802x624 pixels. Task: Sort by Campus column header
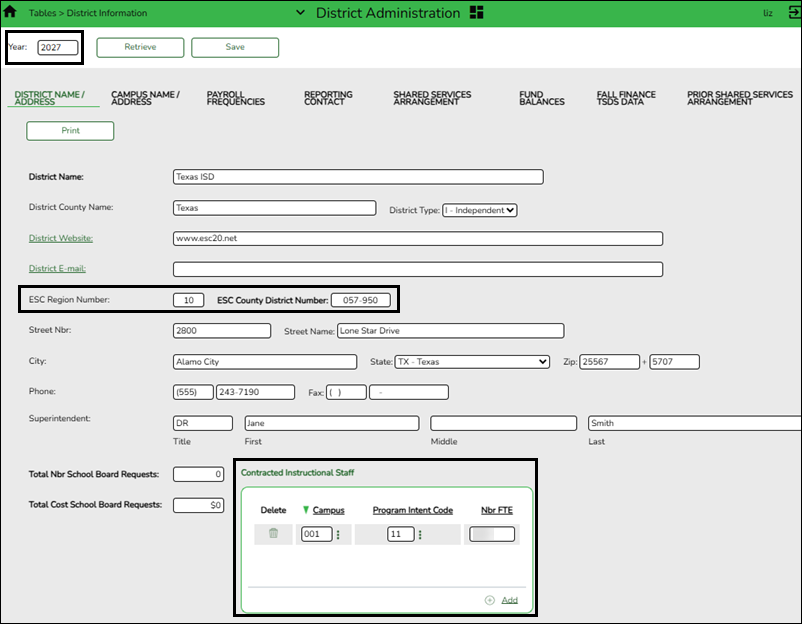(x=328, y=510)
